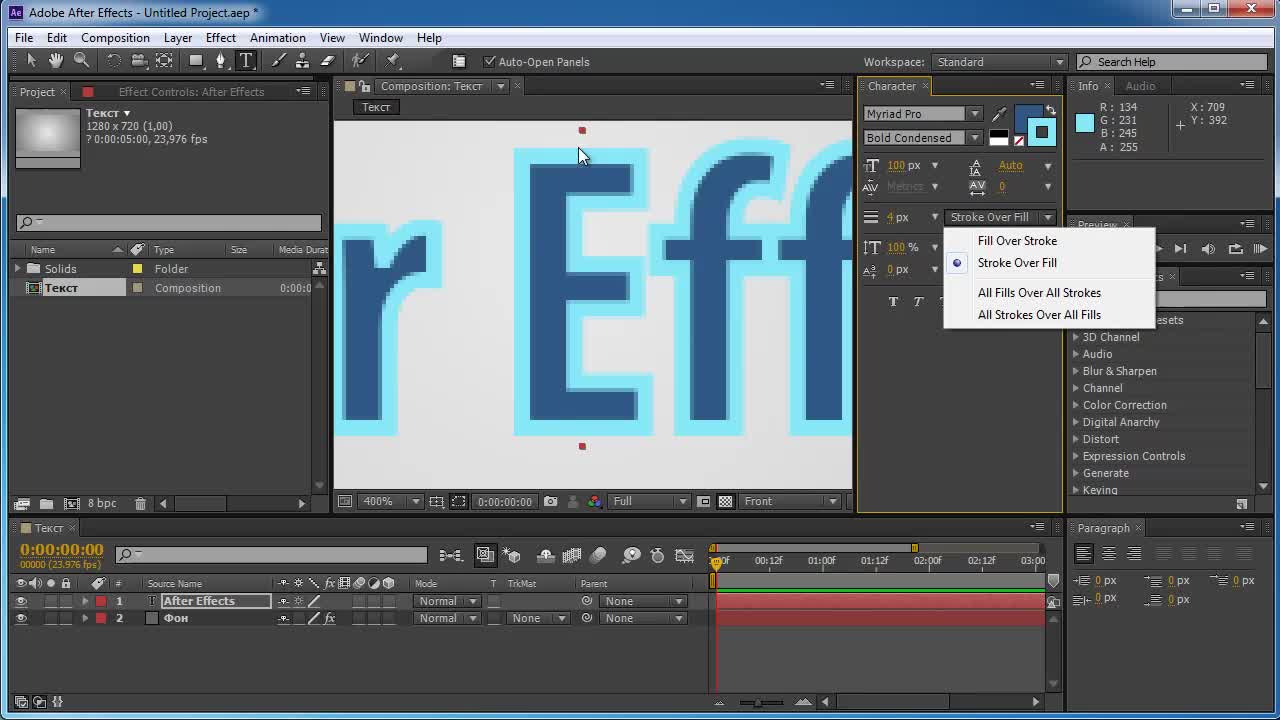Open the Stroke Over Fill dropdown
1280x720 pixels.
click(x=1000, y=217)
